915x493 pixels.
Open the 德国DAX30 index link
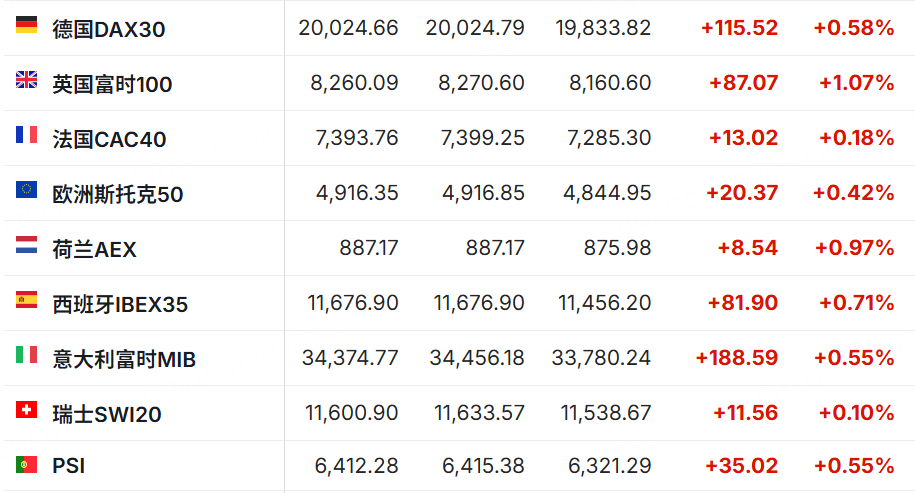(109, 30)
